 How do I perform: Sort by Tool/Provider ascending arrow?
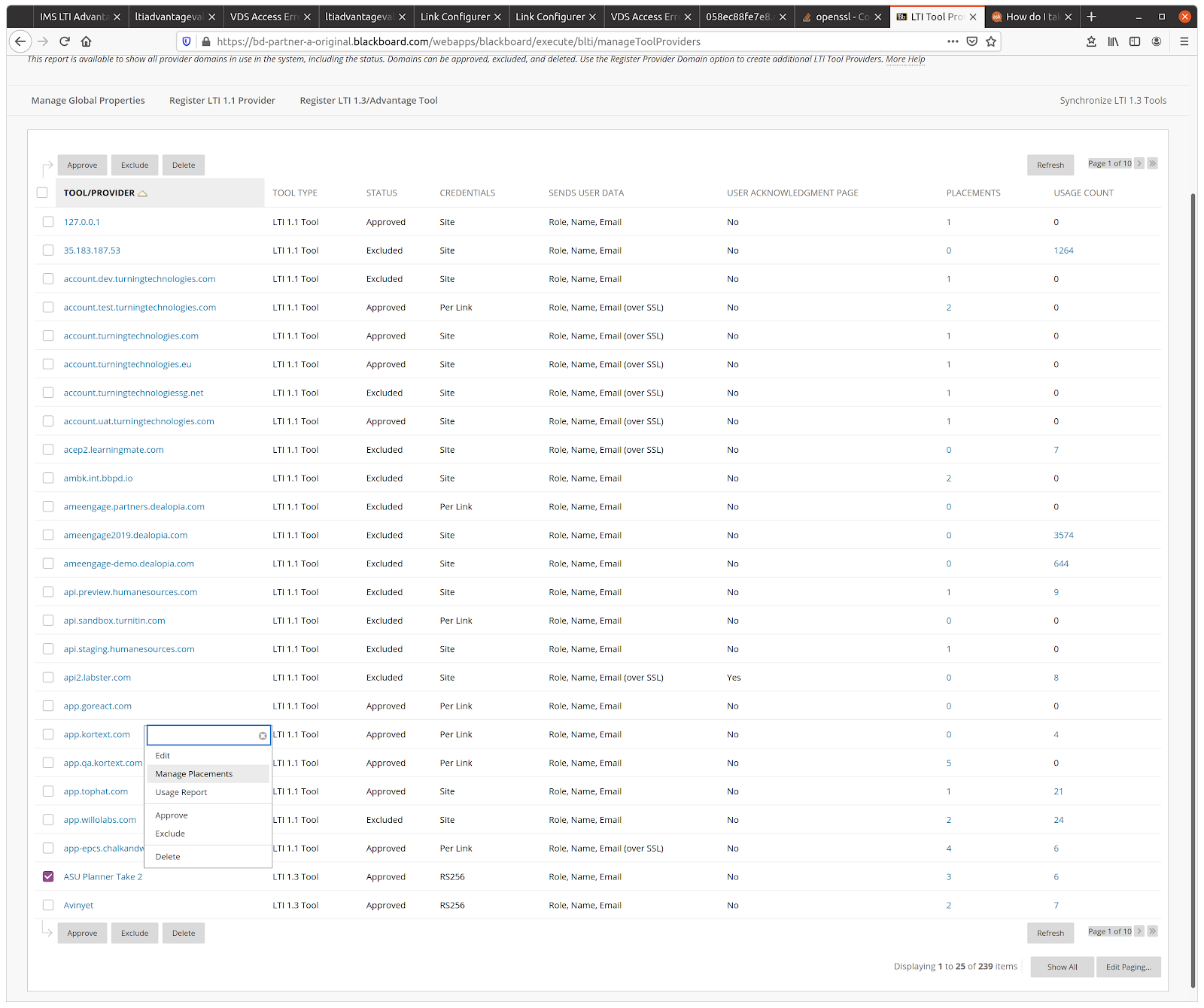pos(143,193)
